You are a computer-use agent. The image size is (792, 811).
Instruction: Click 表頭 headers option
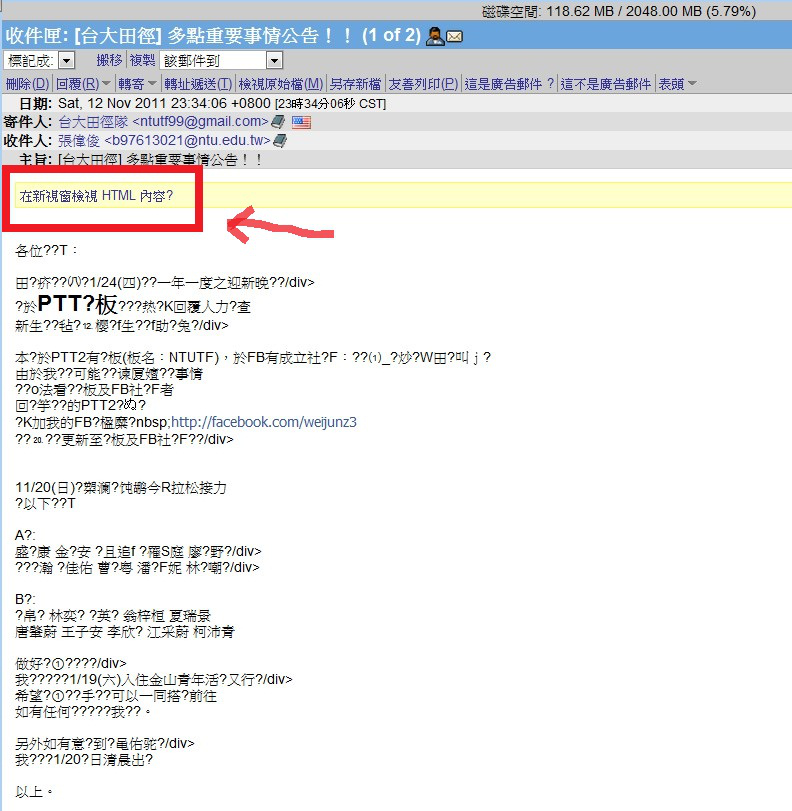tap(671, 84)
